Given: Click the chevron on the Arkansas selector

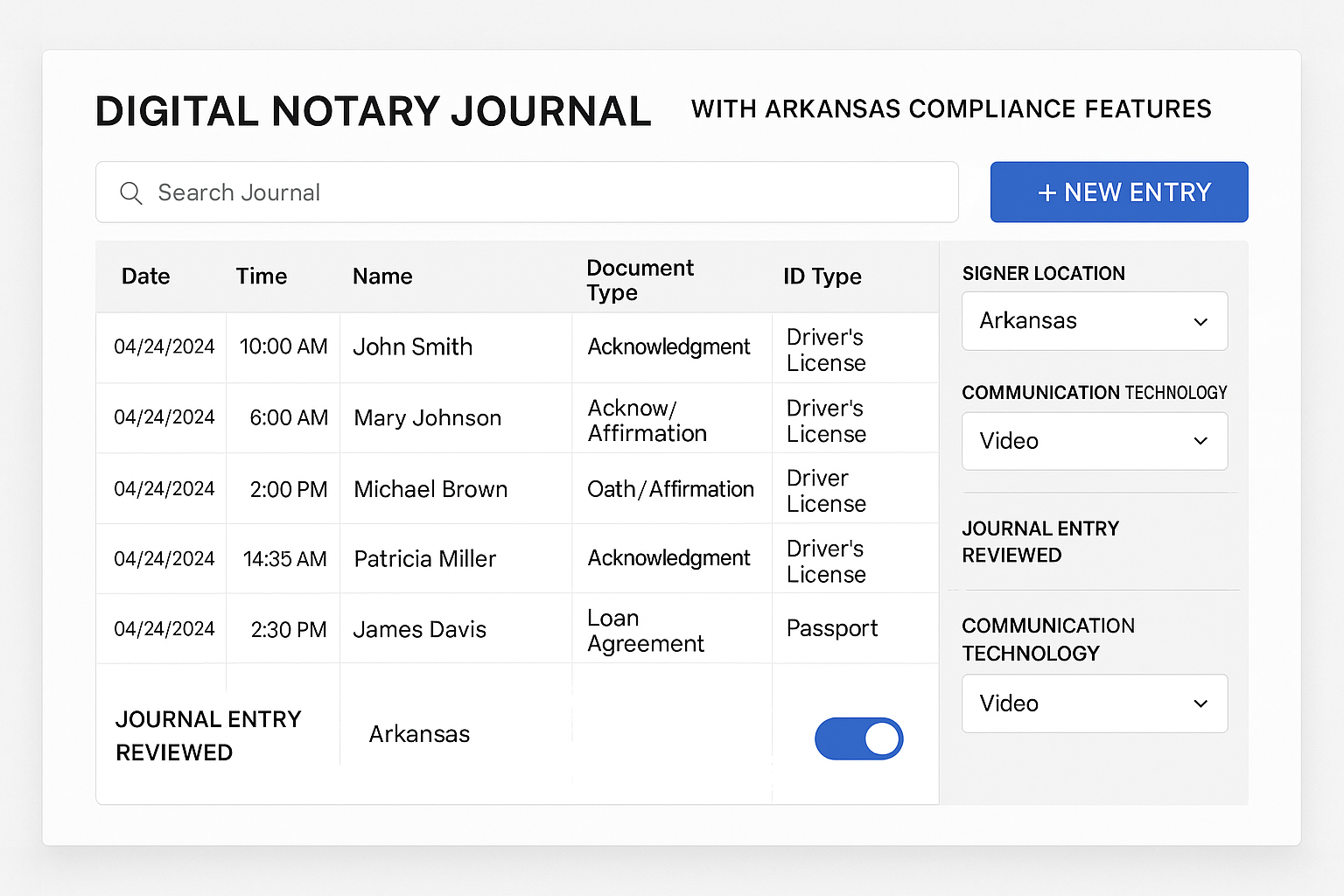Looking at the screenshot, I should coord(1200,321).
